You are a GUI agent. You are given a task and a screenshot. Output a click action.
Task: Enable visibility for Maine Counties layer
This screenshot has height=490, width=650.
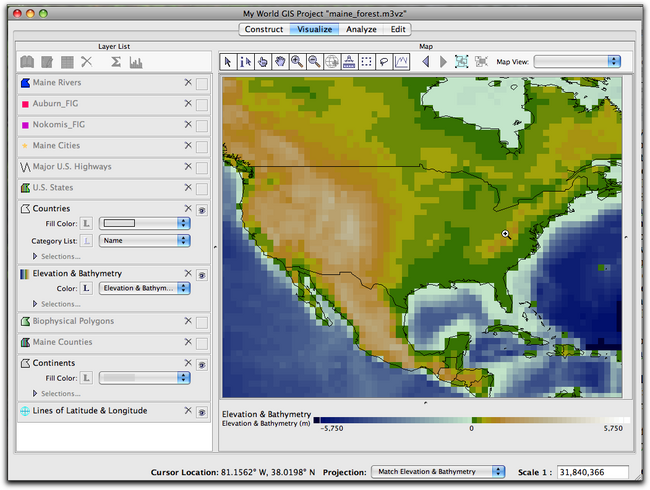coord(201,343)
